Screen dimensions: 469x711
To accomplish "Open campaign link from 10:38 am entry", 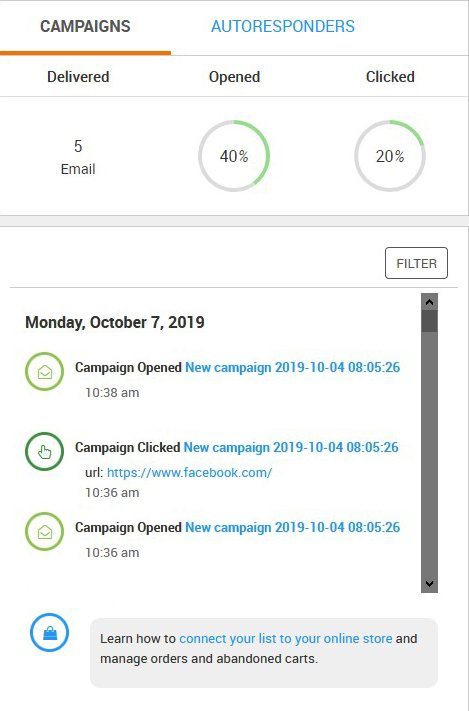I will pos(293,367).
